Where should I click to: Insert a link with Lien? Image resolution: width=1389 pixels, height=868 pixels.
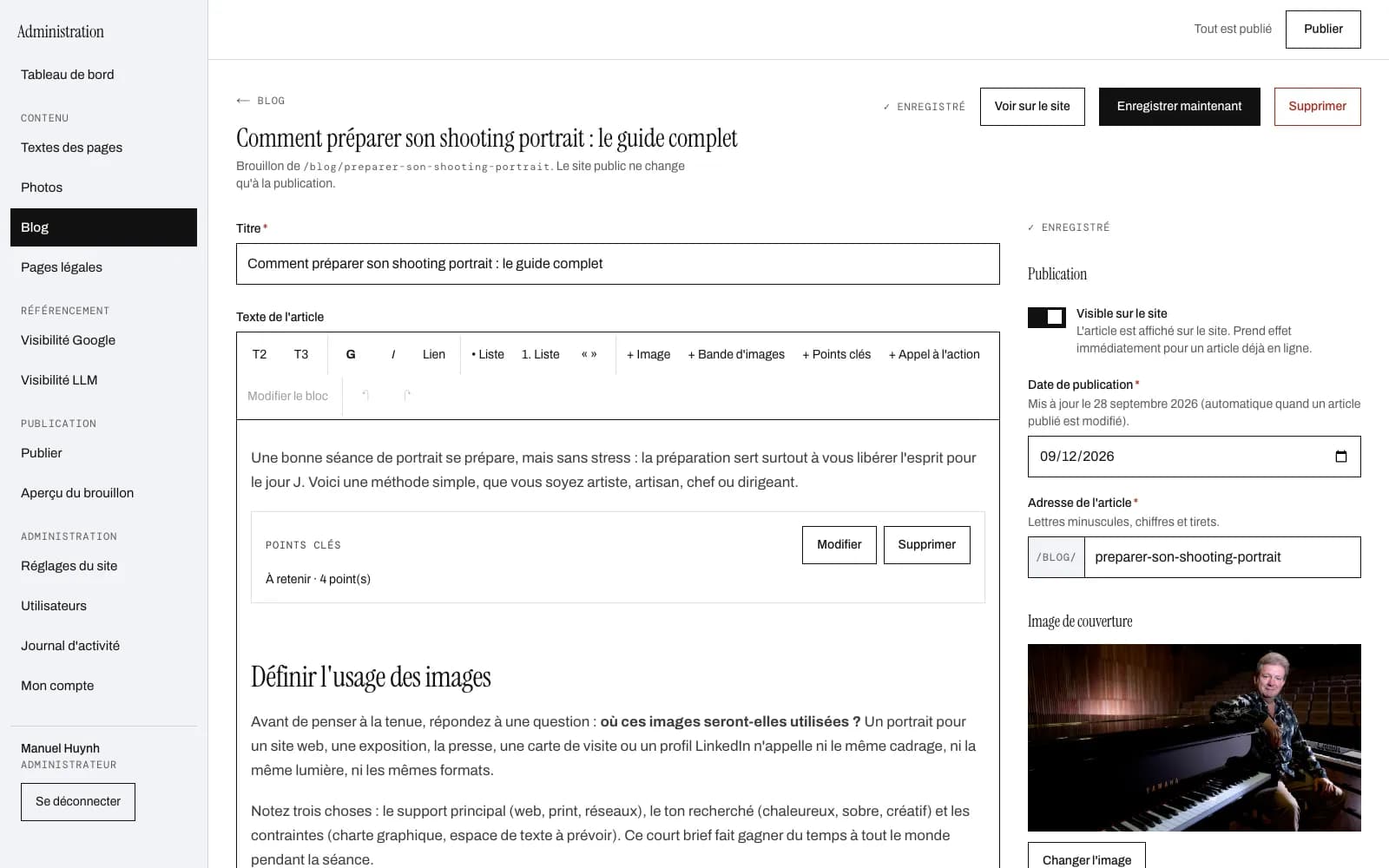coord(434,354)
